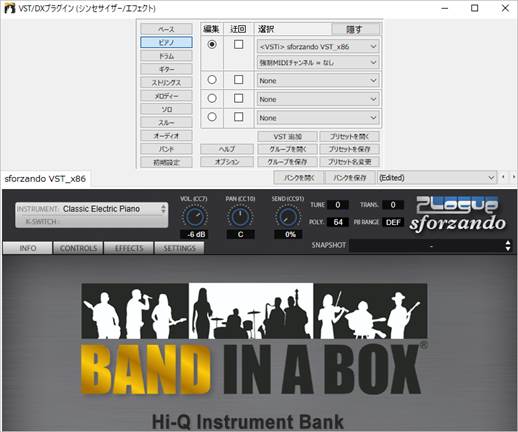Select the ソロ track button

click(x=166, y=109)
